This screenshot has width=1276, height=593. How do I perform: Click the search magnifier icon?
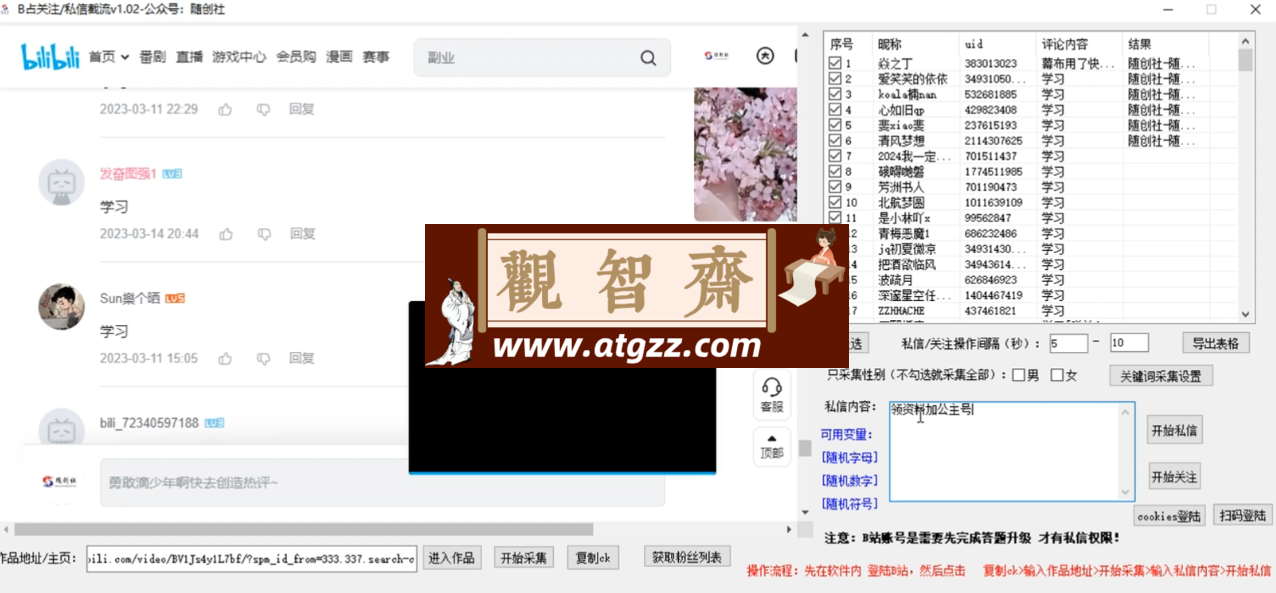pos(649,58)
